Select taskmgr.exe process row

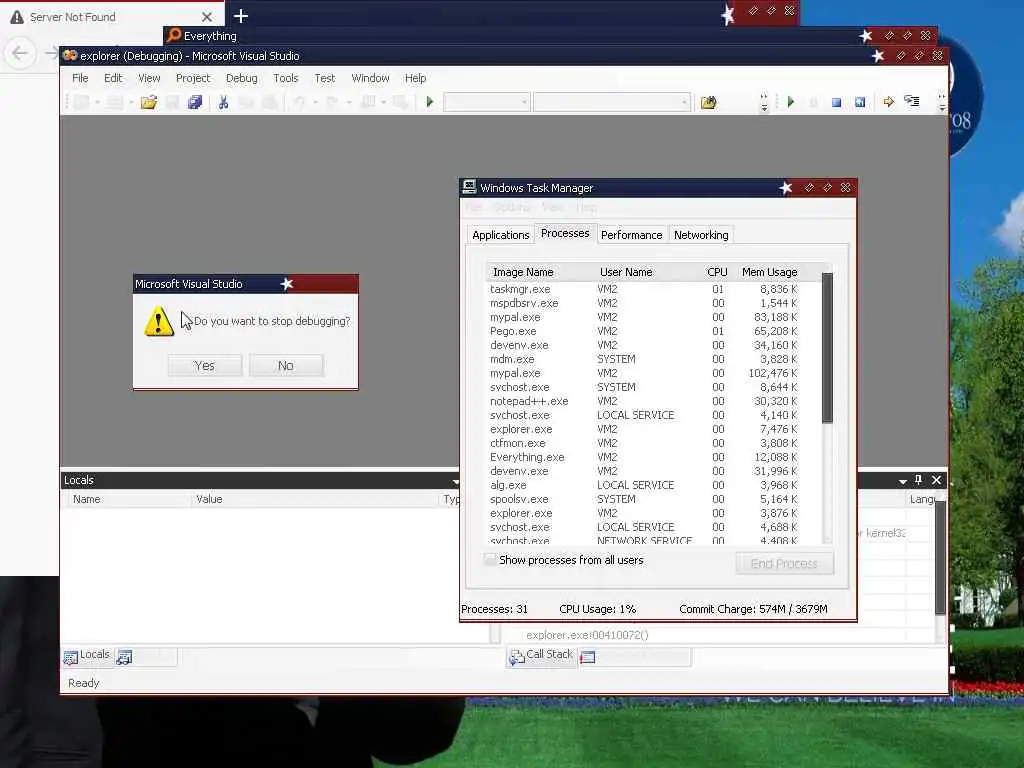click(643, 289)
